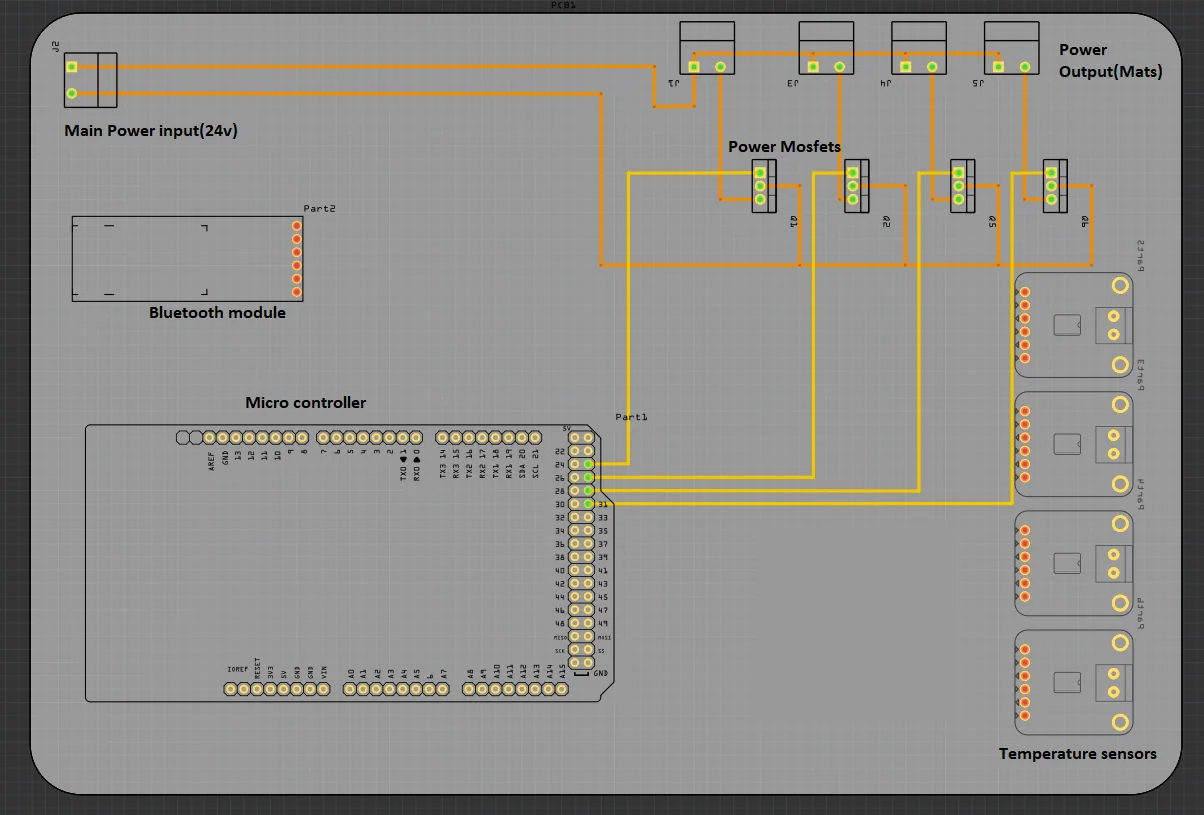Click the Arduino A8 pin pad
Screen dimensions: 1204x815
pos(469,689)
